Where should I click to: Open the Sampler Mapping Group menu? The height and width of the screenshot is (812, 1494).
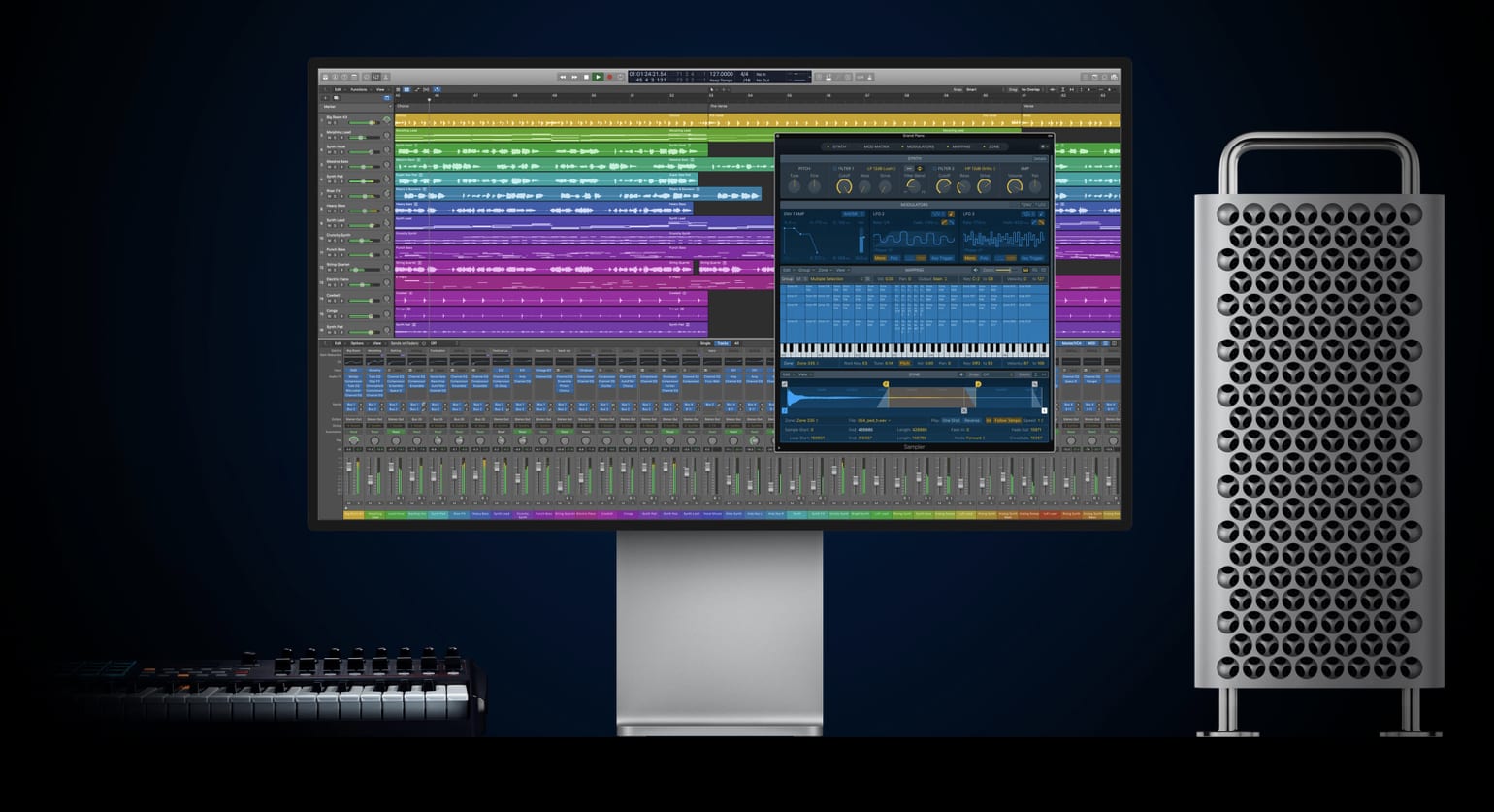pyautogui.click(x=806, y=270)
